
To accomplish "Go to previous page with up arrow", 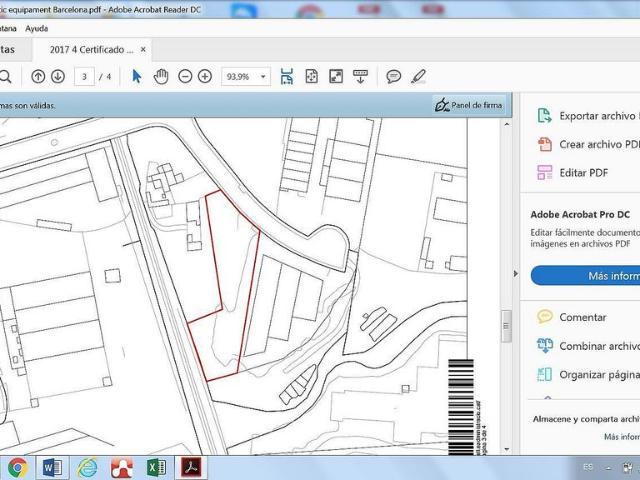I will 38,76.
